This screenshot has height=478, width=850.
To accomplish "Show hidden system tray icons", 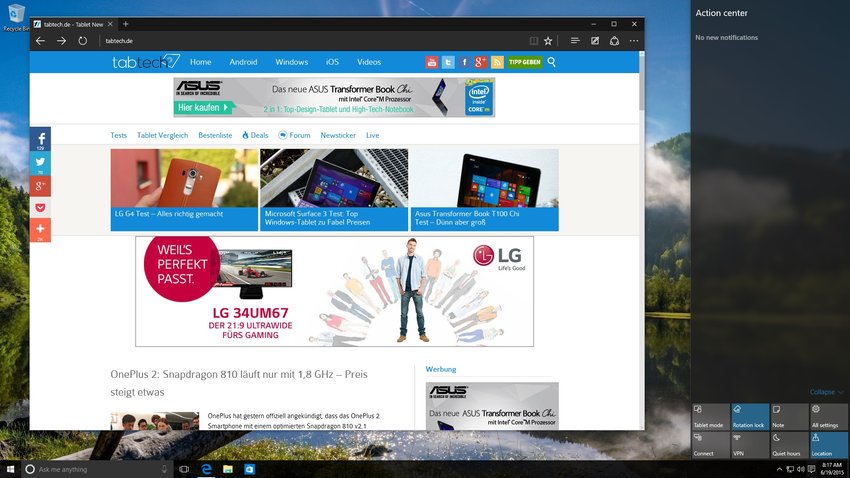I will [779, 469].
